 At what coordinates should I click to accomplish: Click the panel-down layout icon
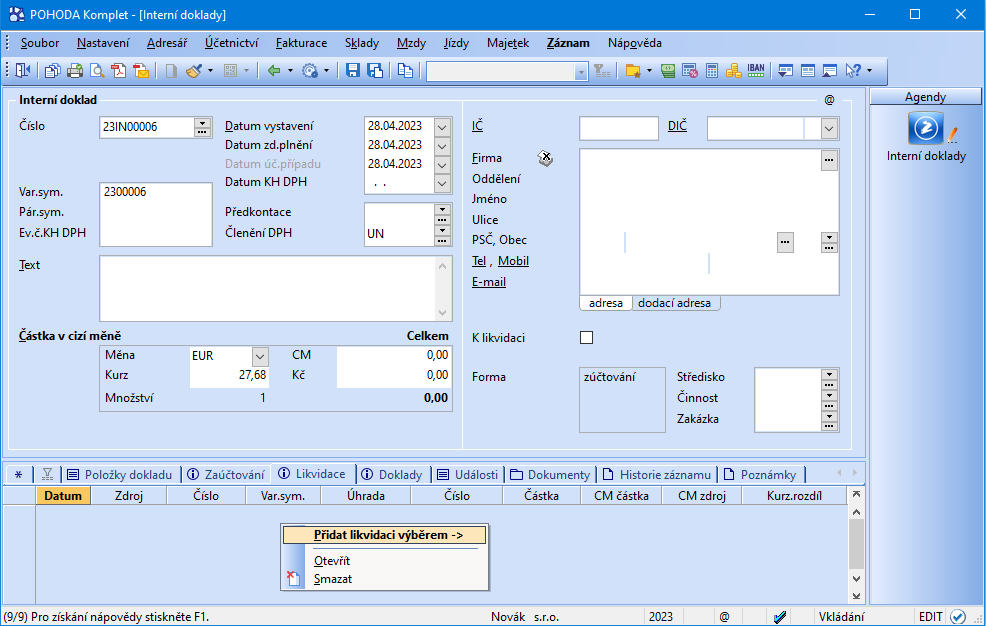coord(785,70)
